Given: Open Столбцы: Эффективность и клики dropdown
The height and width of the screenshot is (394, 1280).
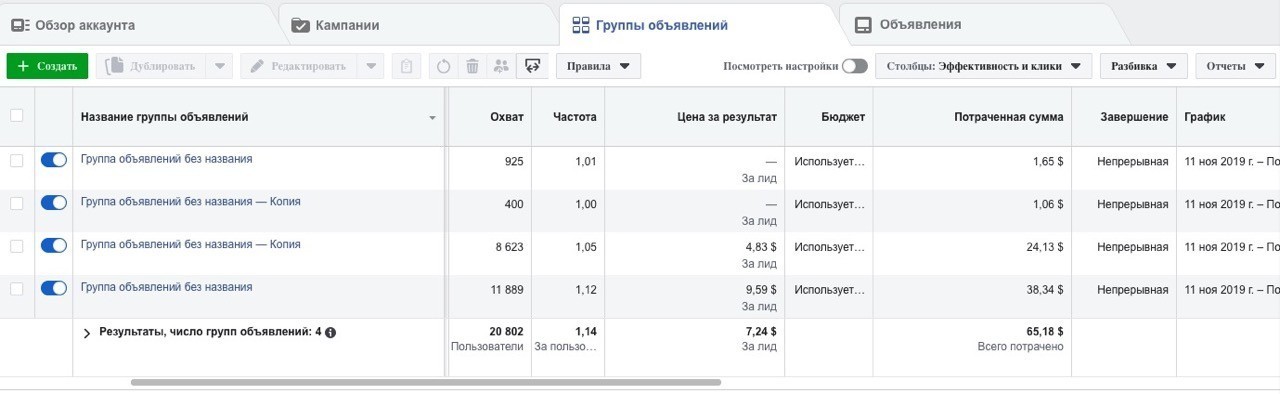Looking at the screenshot, I should (983, 66).
